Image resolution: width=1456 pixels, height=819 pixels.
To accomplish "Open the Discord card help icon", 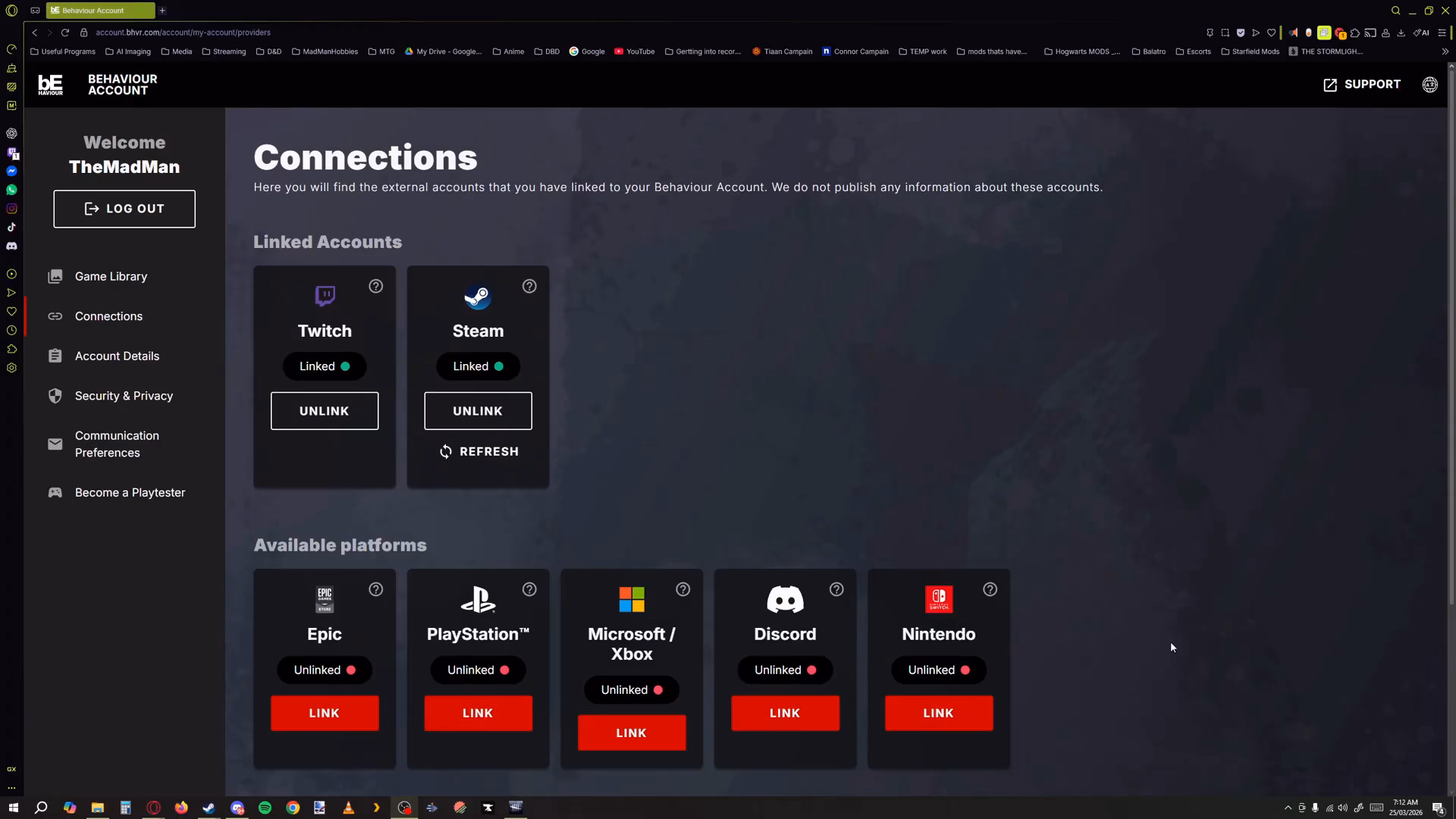I will (x=836, y=590).
